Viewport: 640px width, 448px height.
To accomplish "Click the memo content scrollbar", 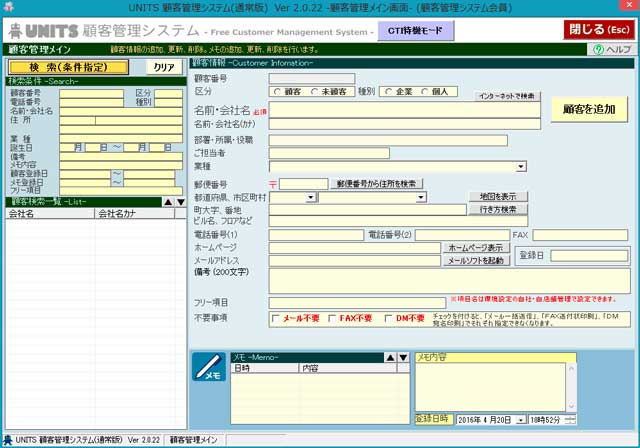I will tap(571, 387).
